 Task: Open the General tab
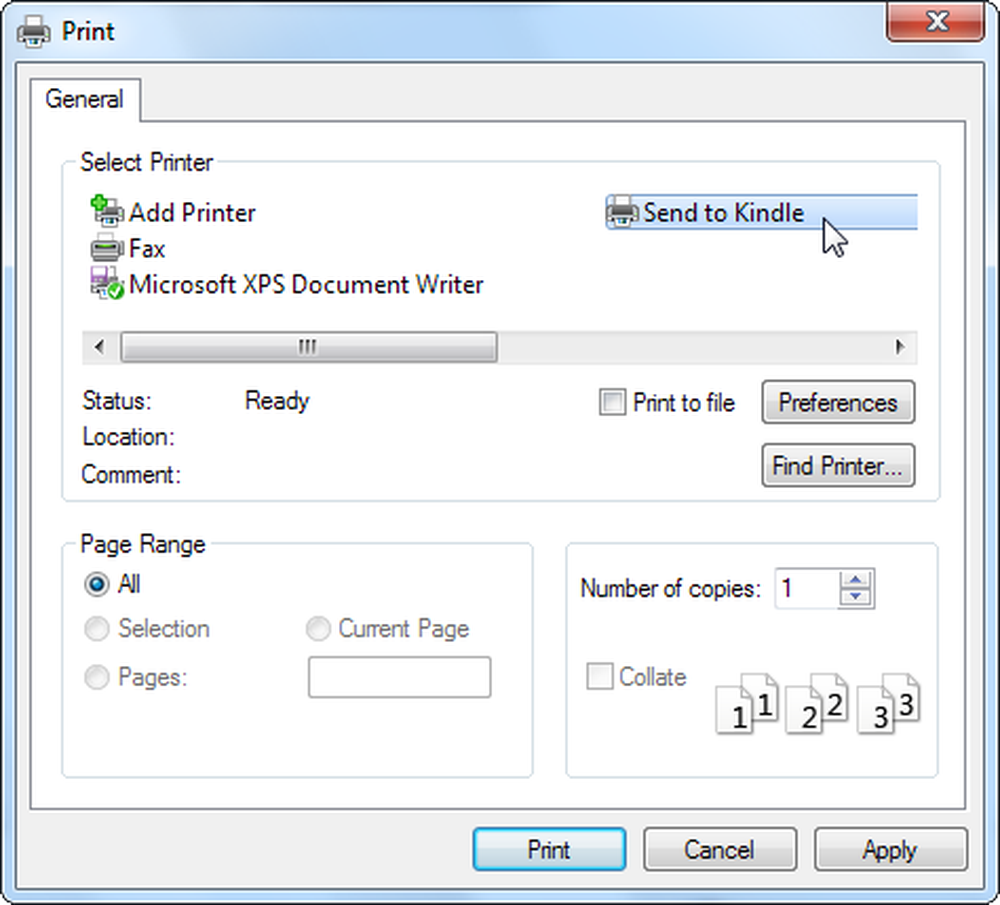[x=84, y=99]
